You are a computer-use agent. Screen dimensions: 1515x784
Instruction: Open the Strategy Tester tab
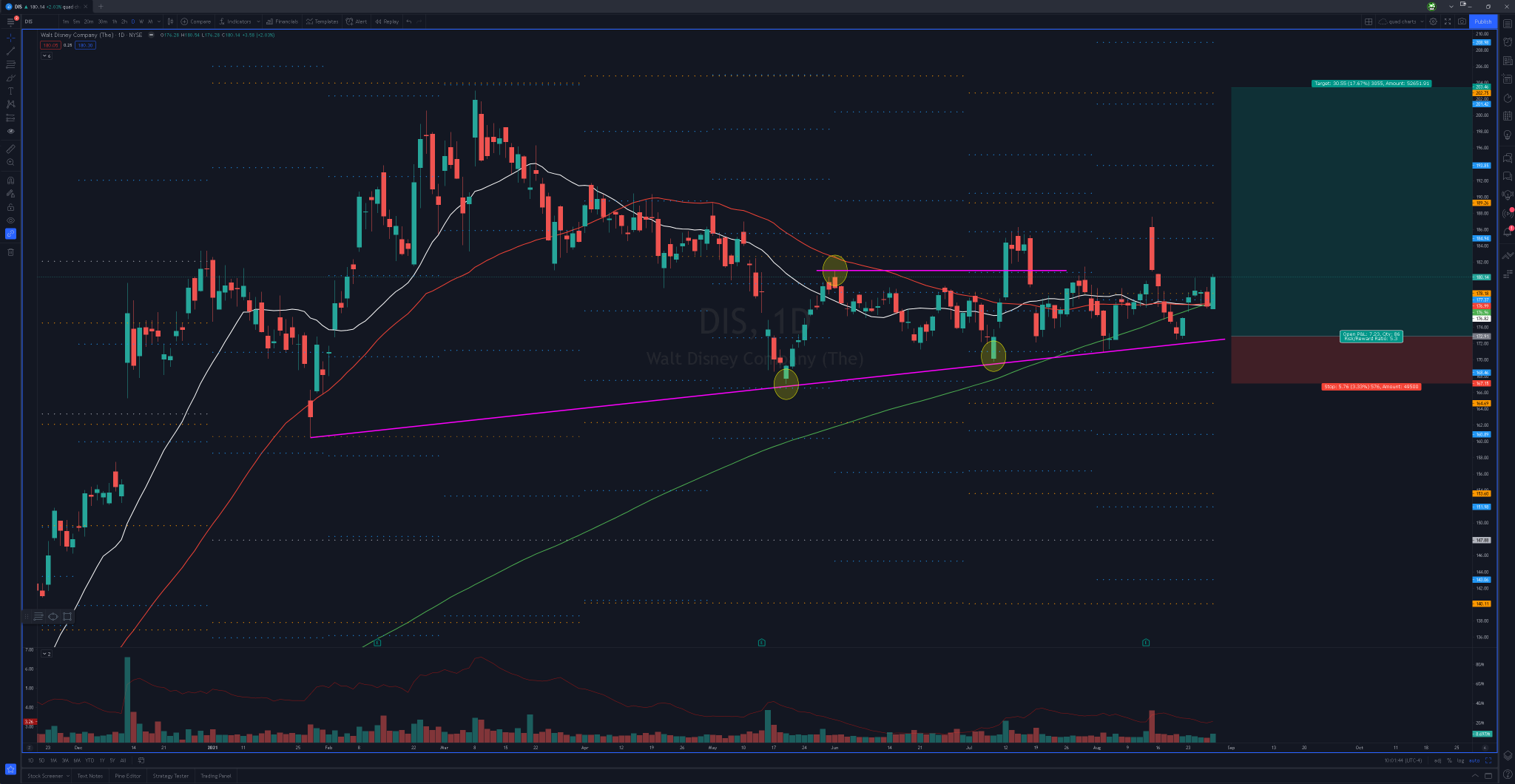coord(171,776)
